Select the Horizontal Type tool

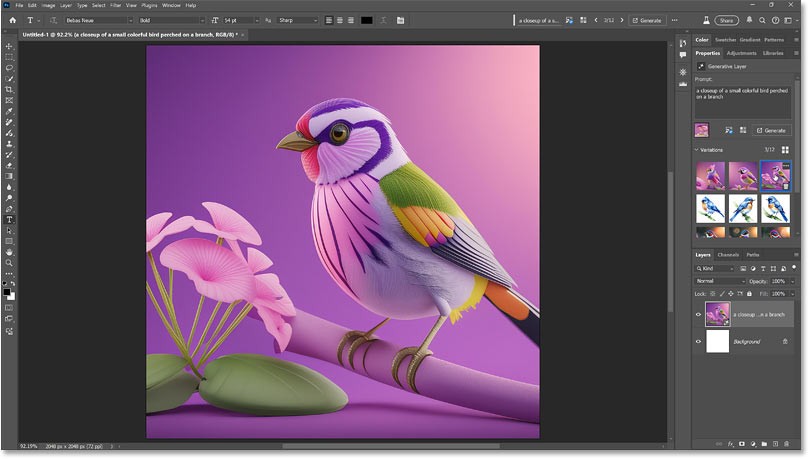[x=10, y=219]
